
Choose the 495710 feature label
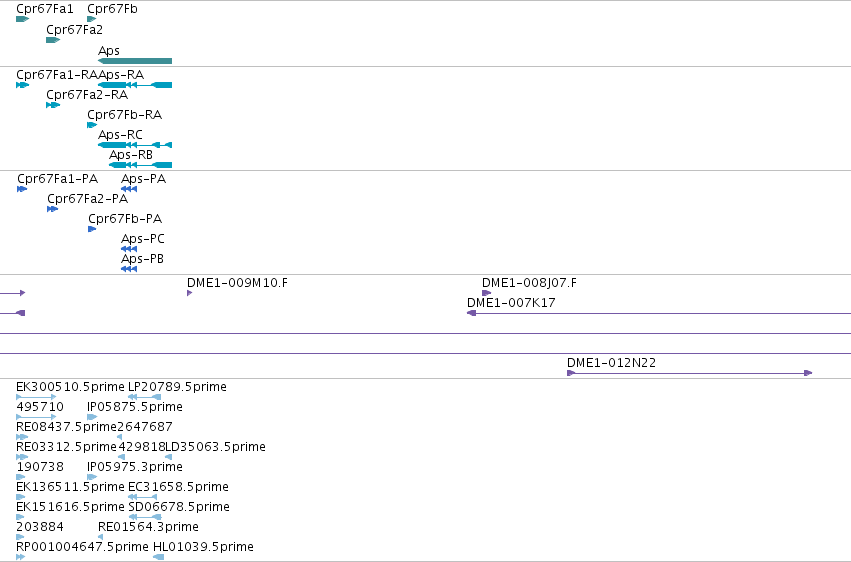(x=40, y=407)
